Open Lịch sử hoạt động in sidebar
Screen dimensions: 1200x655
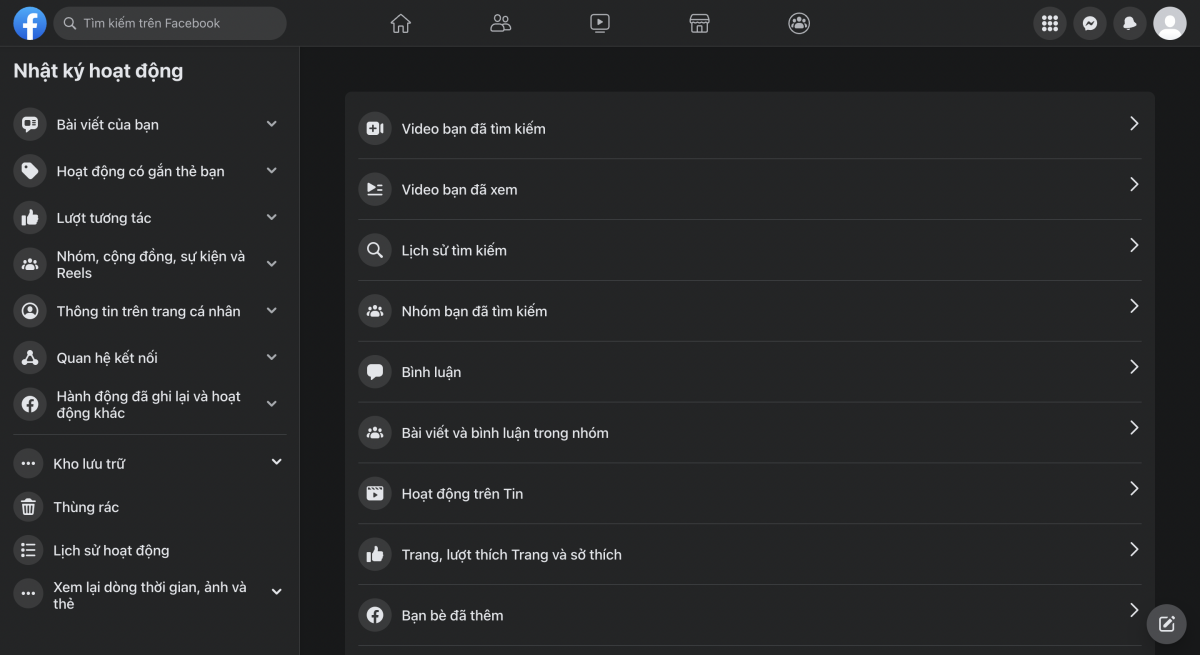(150, 550)
